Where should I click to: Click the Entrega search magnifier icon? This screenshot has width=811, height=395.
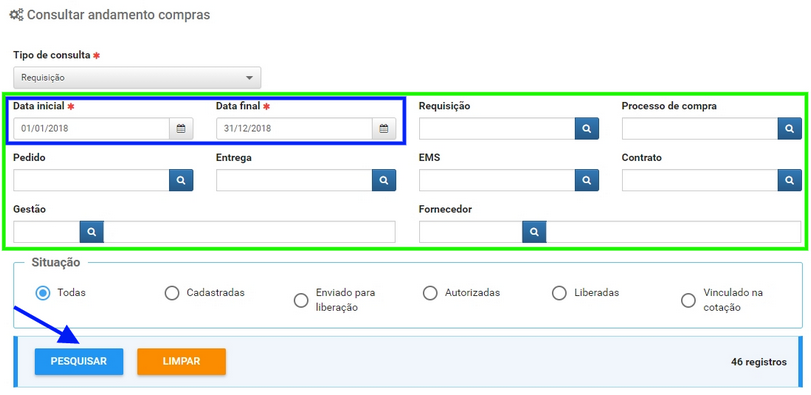(x=384, y=180)
